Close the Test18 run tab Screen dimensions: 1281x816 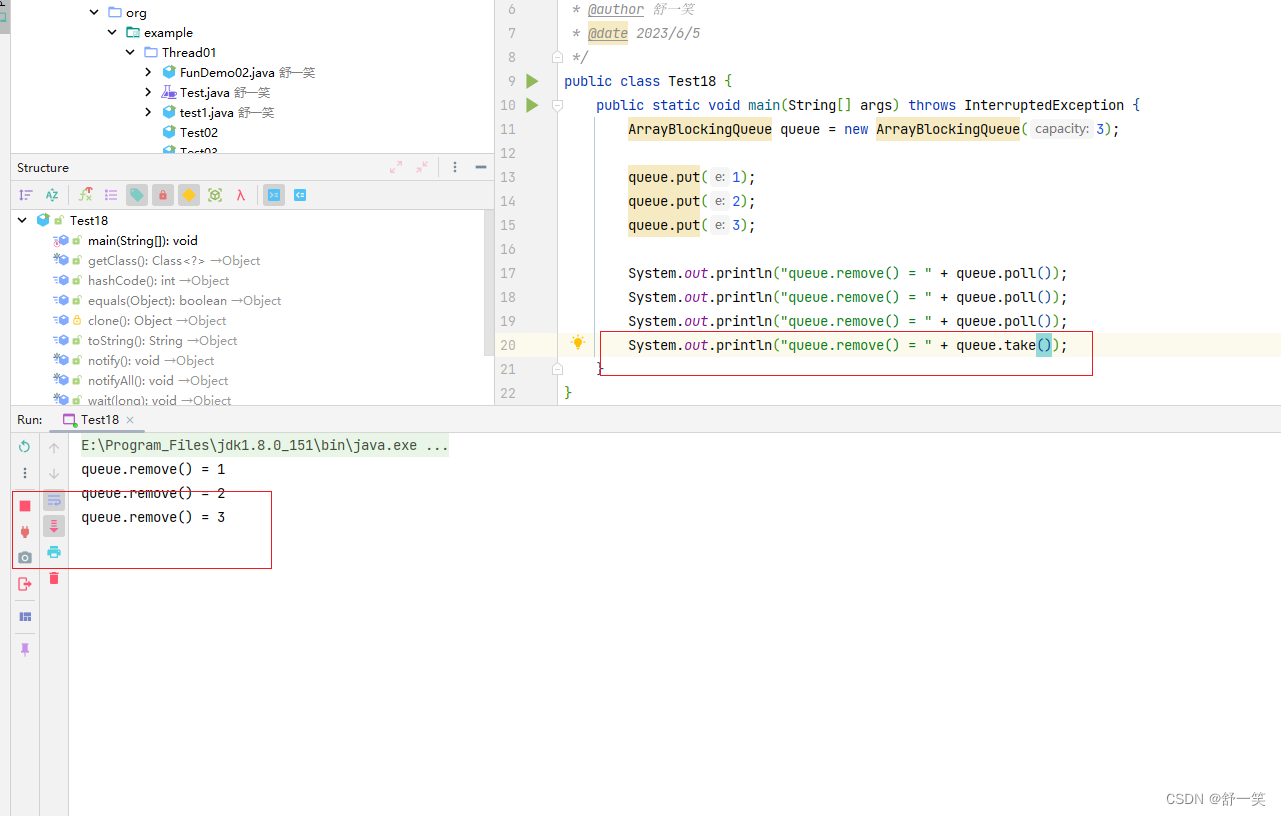pos(130,420)
